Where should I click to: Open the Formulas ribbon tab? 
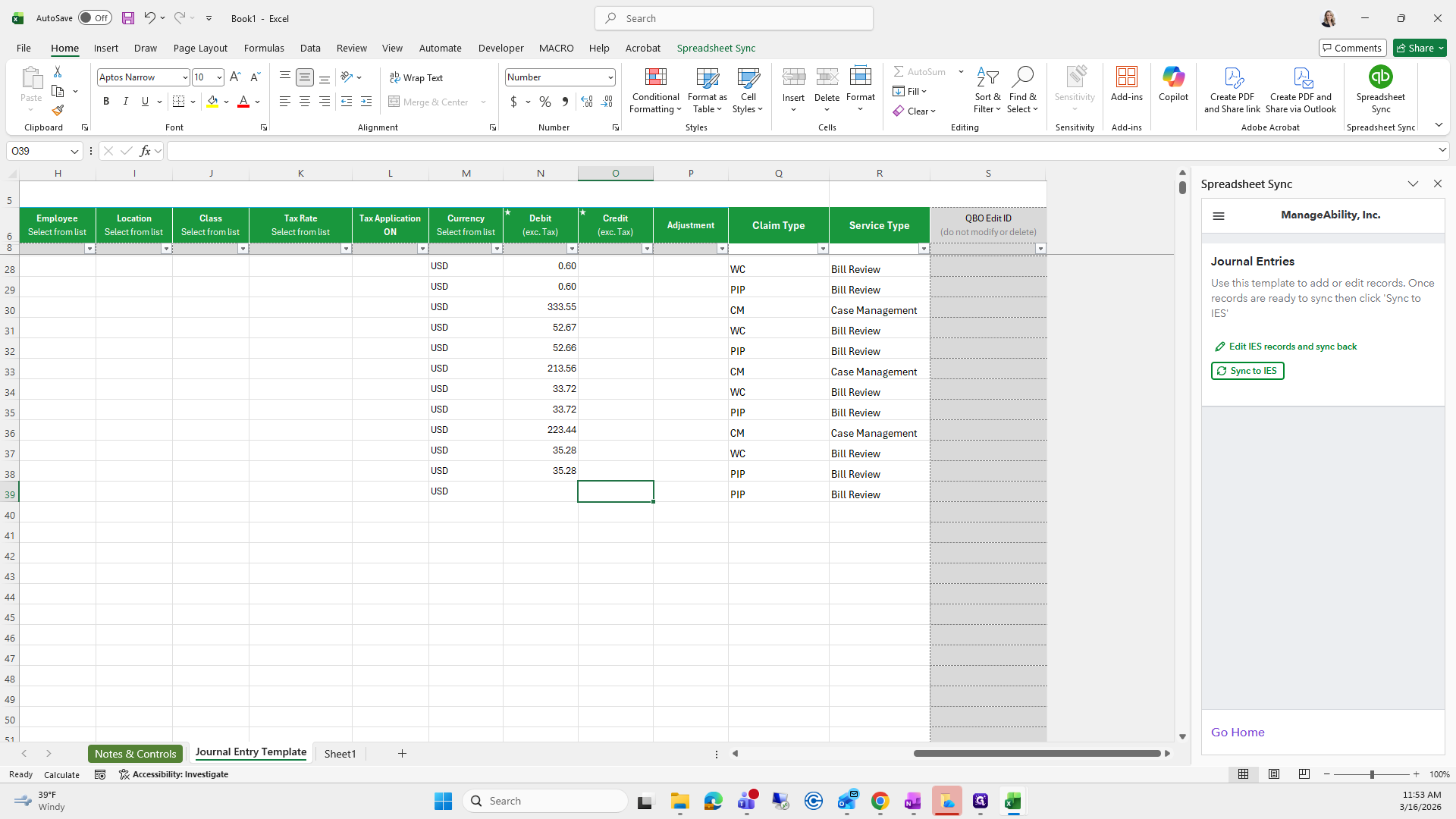point(264,48)
